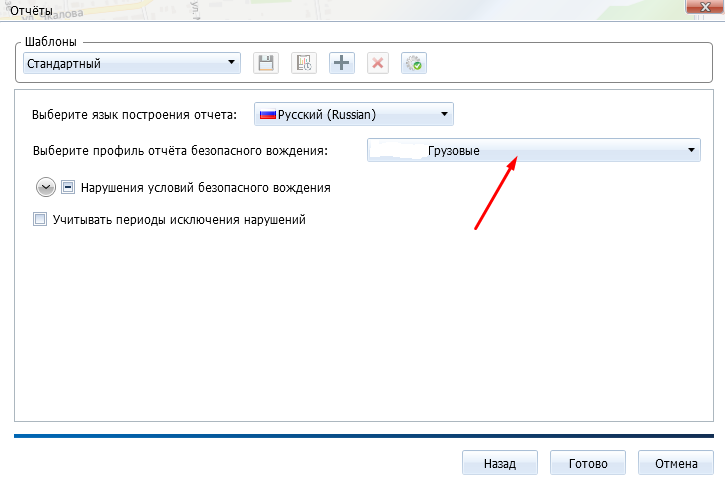Enable Учитывать периоды исключения нарушений checkbox
725x484 pixels.
(41, 219)
